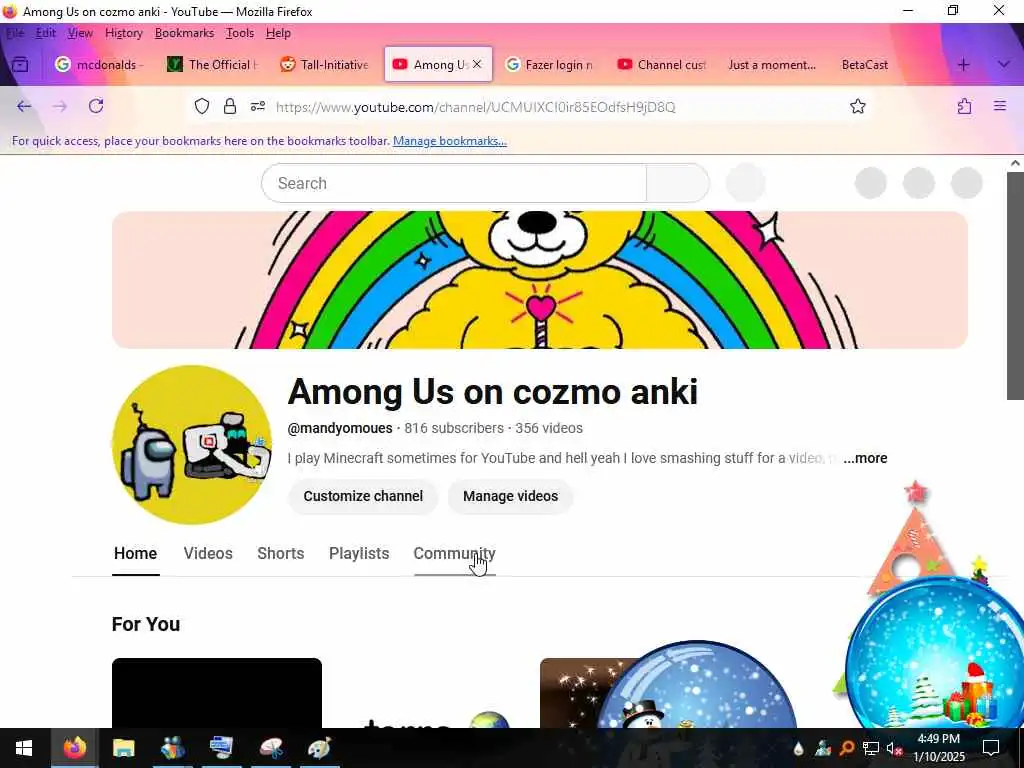The width and height of the screenshot is (1024, 768).
Task: Open the History menu
Action: point(123,33)
